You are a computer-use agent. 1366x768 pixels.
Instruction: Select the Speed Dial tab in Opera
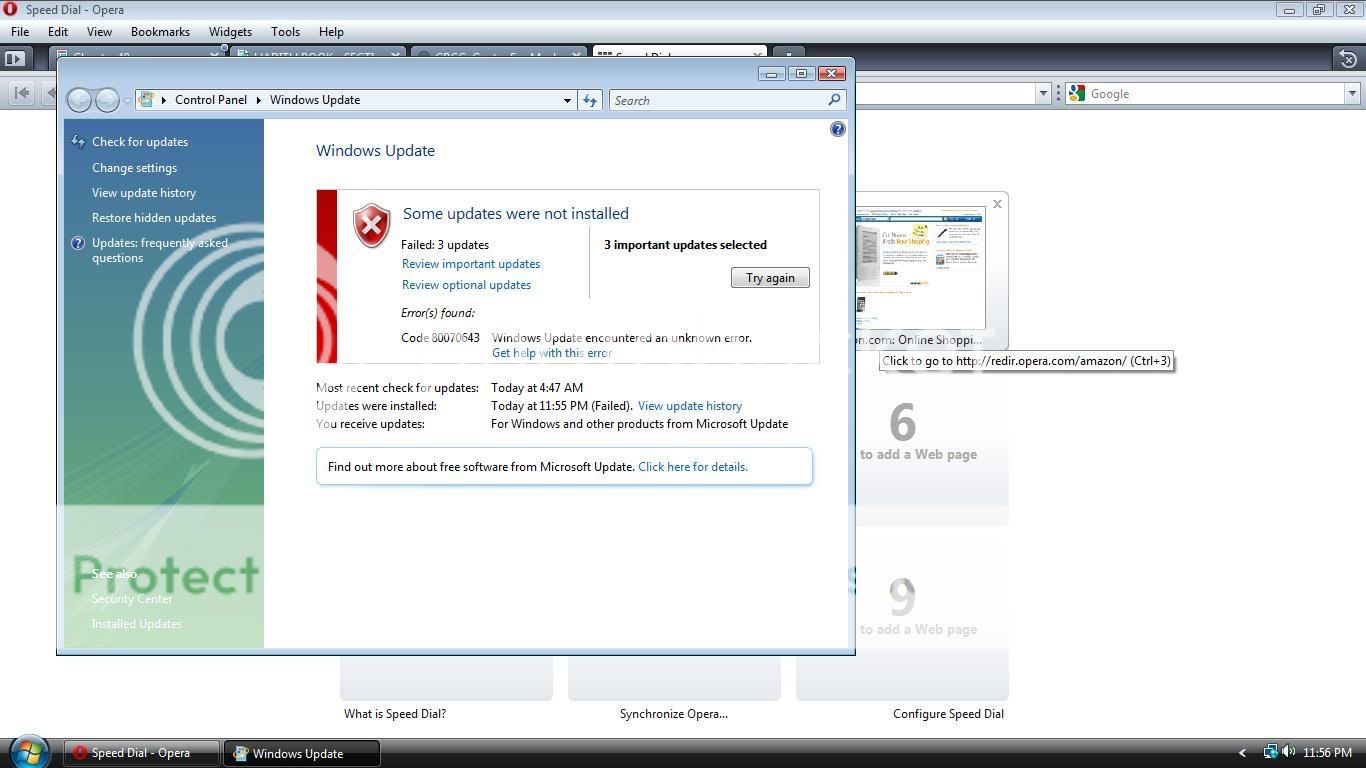coord(679,55)
